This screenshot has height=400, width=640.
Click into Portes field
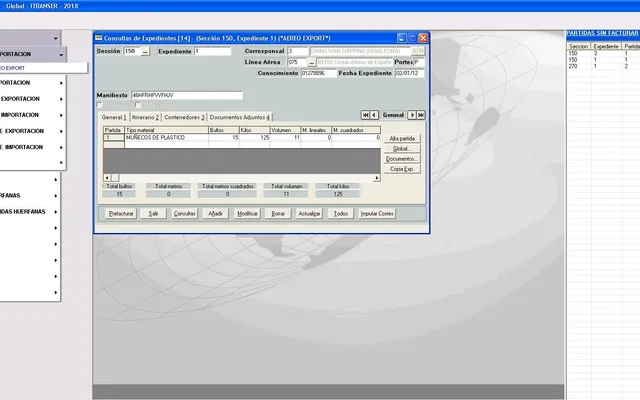pyautogui.click(x=419, y=62)
